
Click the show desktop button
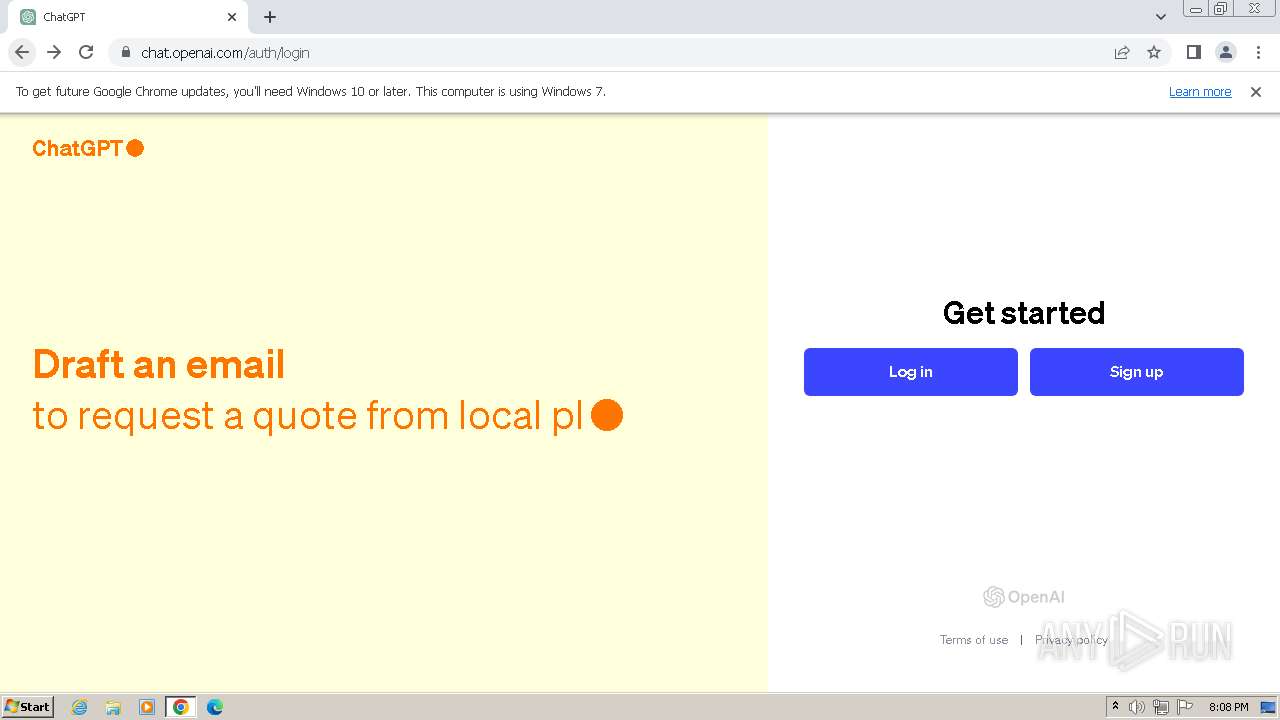pos(1268,707)
